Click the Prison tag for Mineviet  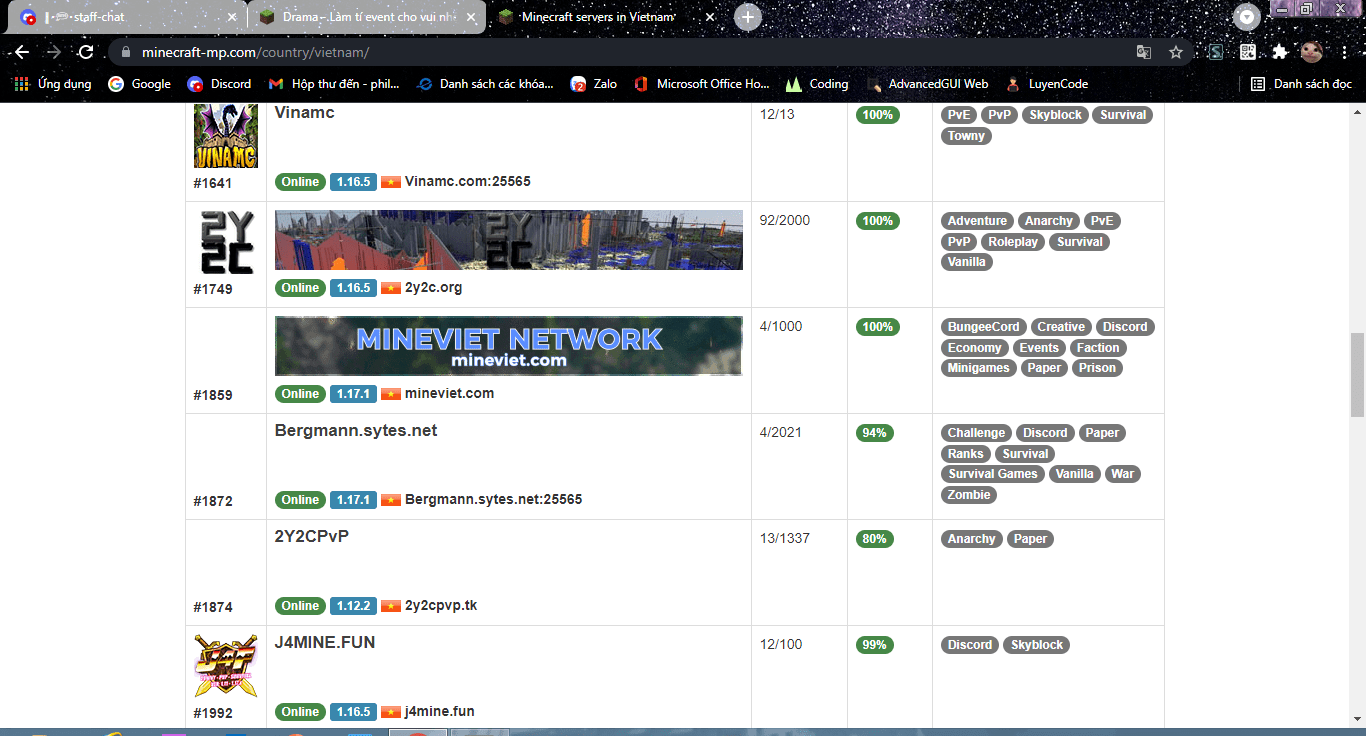pyautogui.click(x=1097, y=368)
